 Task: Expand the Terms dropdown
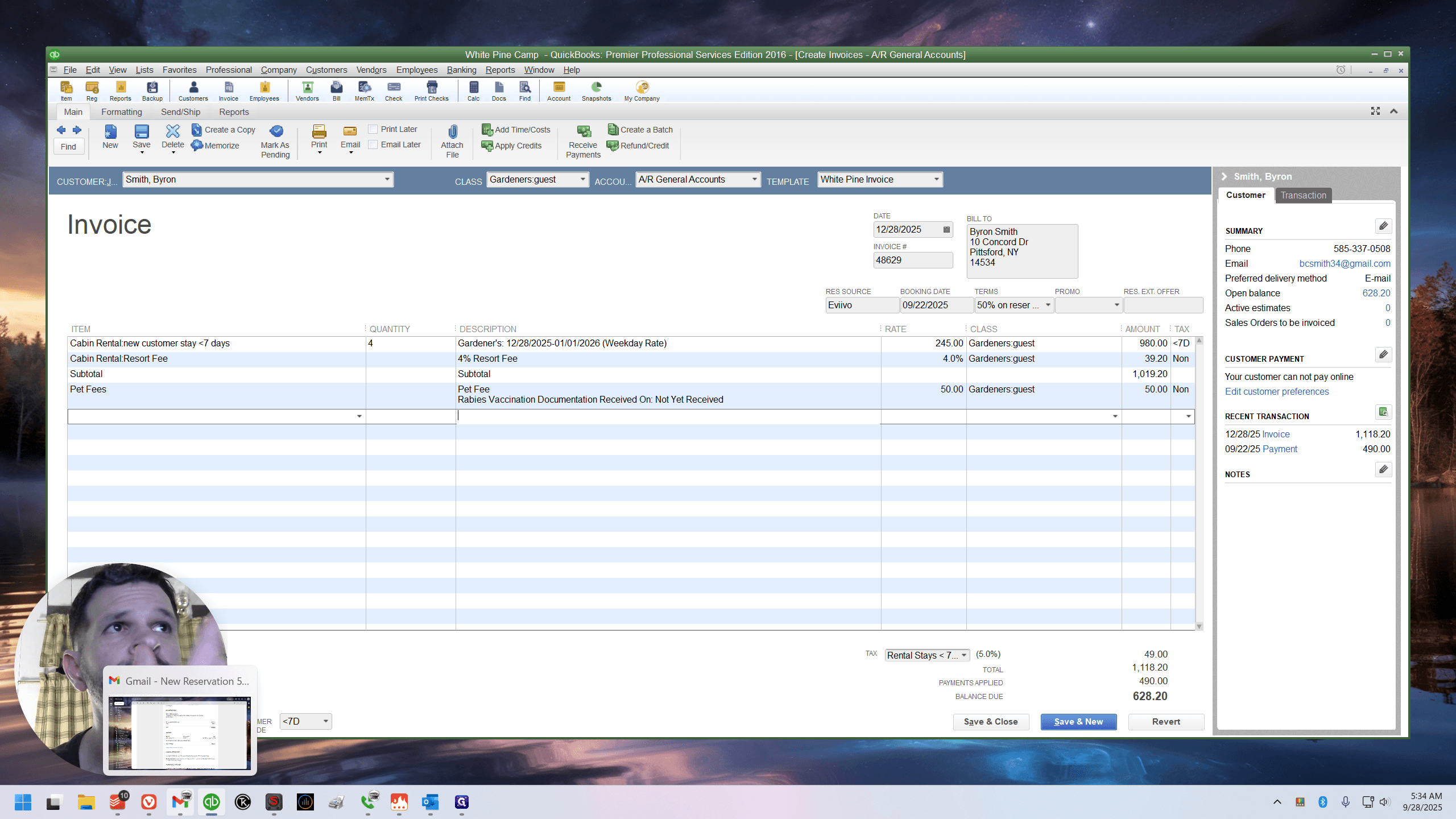[x=1048, y=305]
